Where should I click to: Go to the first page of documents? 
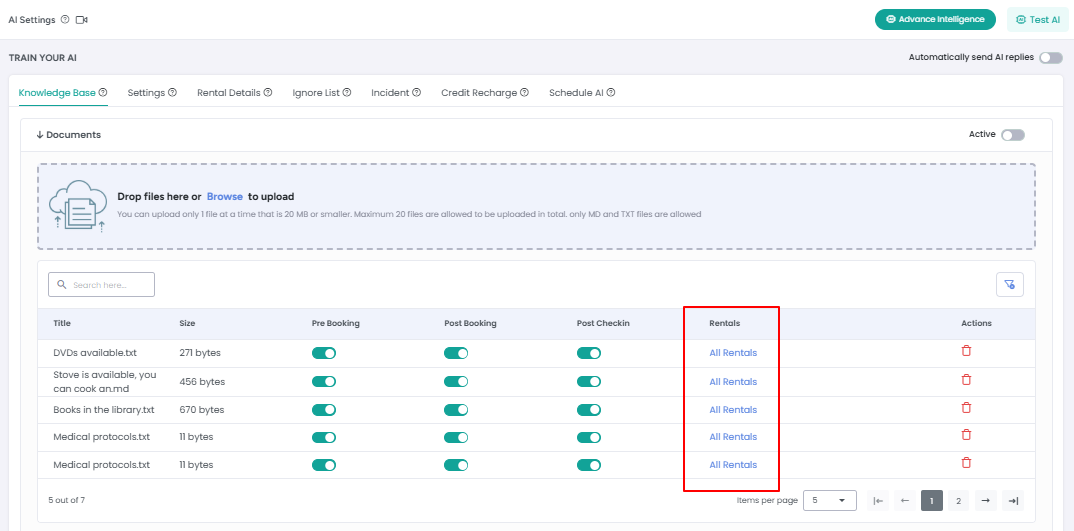877,501
